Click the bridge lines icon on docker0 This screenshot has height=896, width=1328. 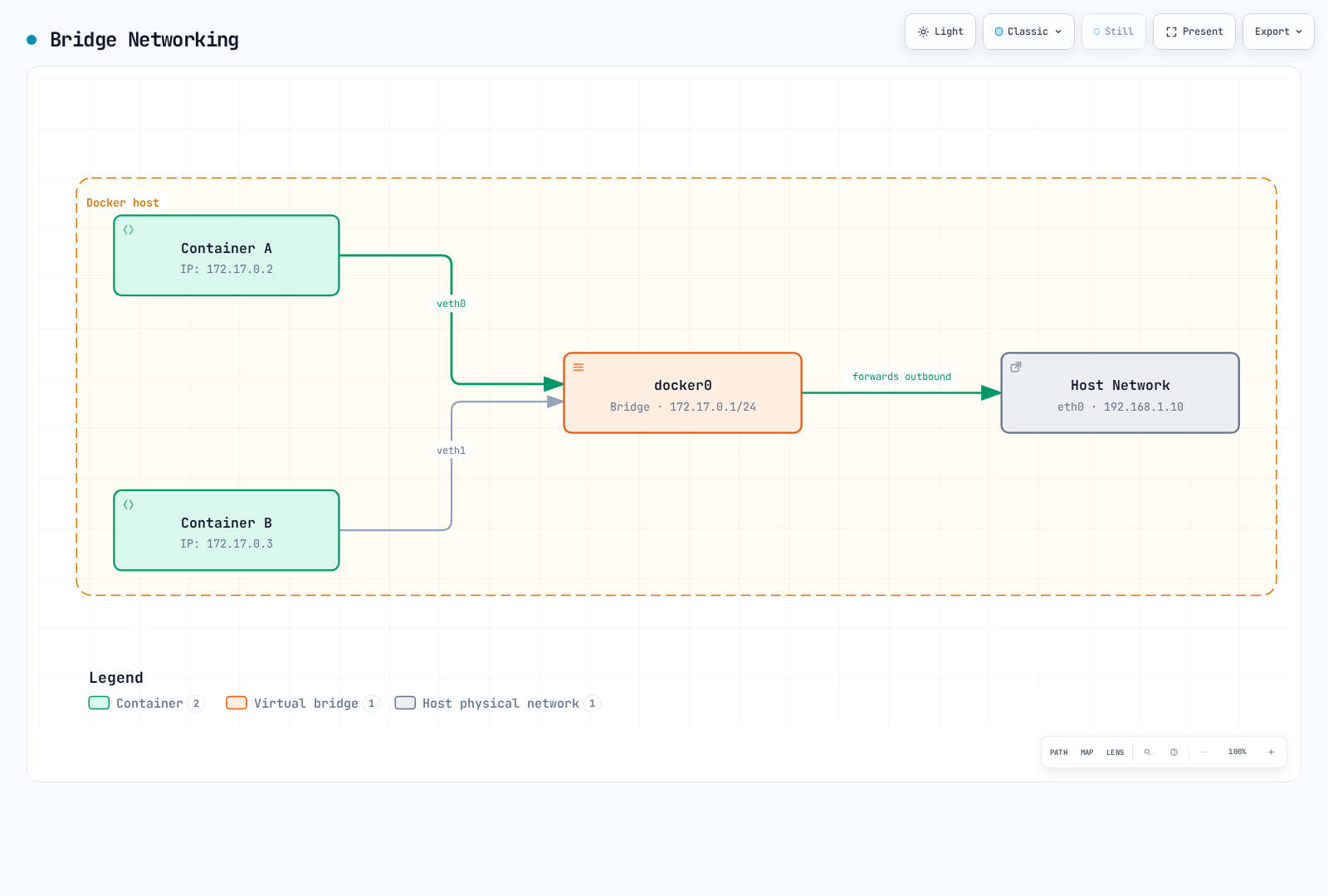tap(579, 368)
